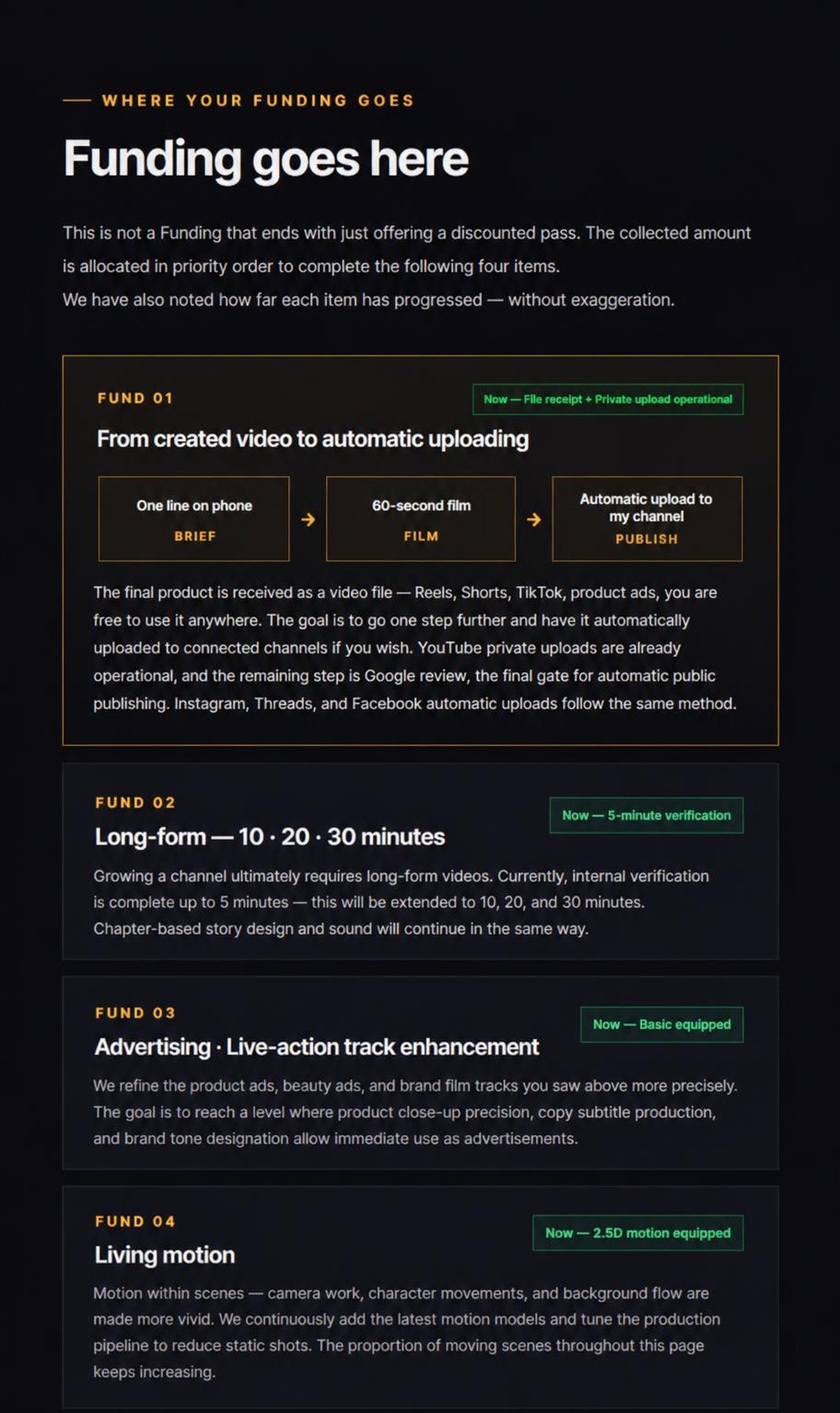840x1413 pixels.
Task: Click 'From created video to automatic uploading' title
Action: pos(312,439)
